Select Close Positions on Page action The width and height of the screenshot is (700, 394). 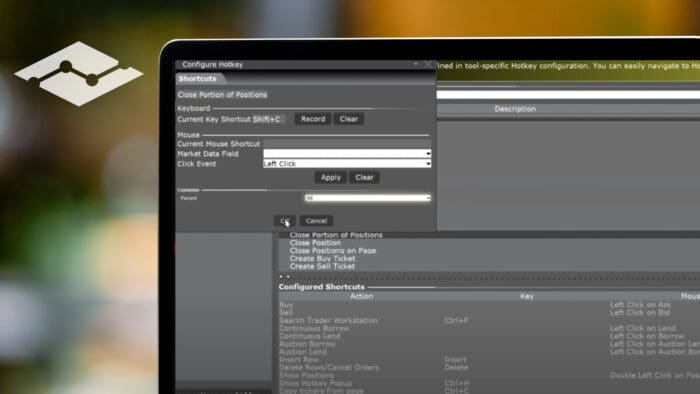333,251
